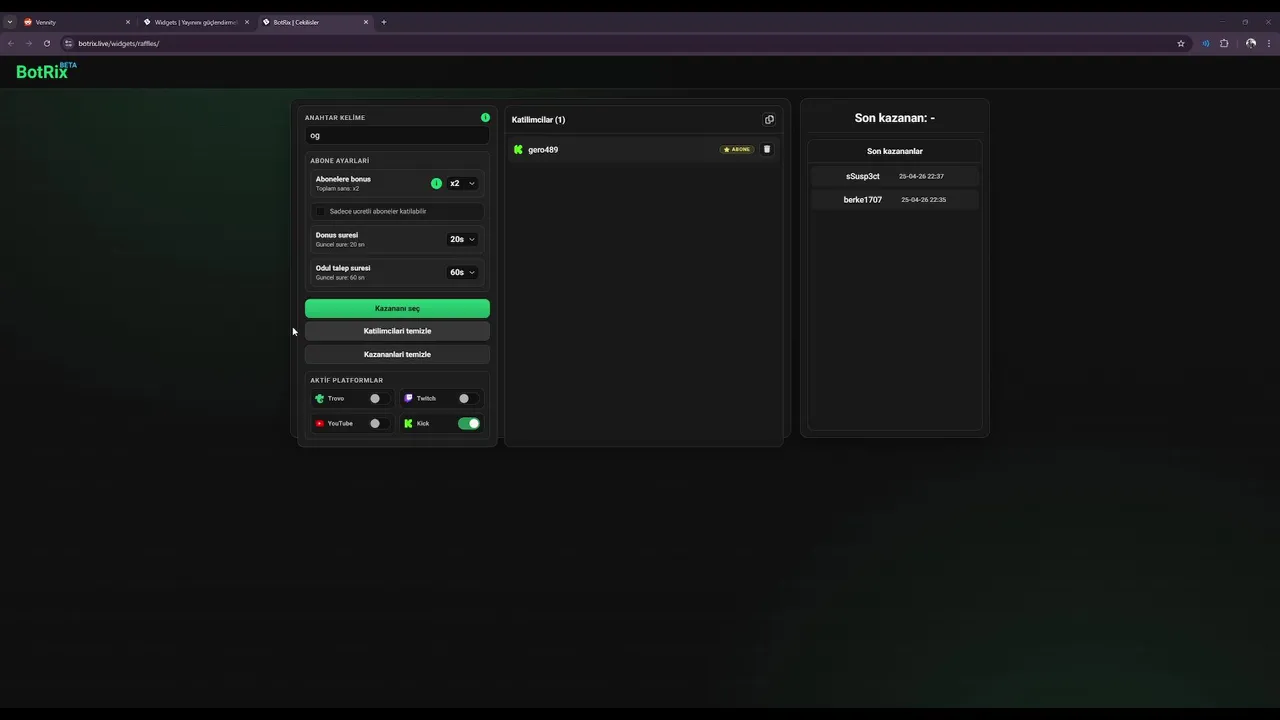The height and width of the screenshot is (720, 1280).
Task: Click the 'Guncel sure: 20 sn' text
Action: click(x=340, y=245)
